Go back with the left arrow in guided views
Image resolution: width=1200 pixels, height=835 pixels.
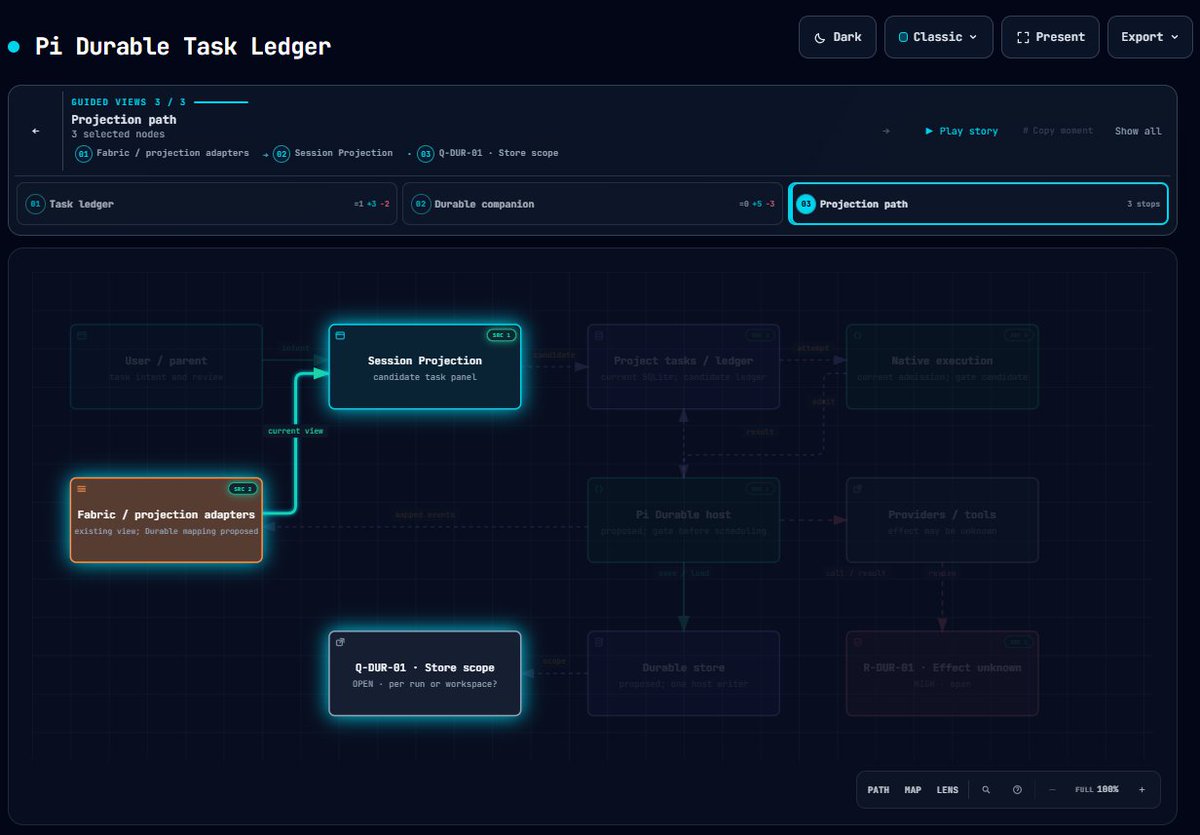(36, 131)
